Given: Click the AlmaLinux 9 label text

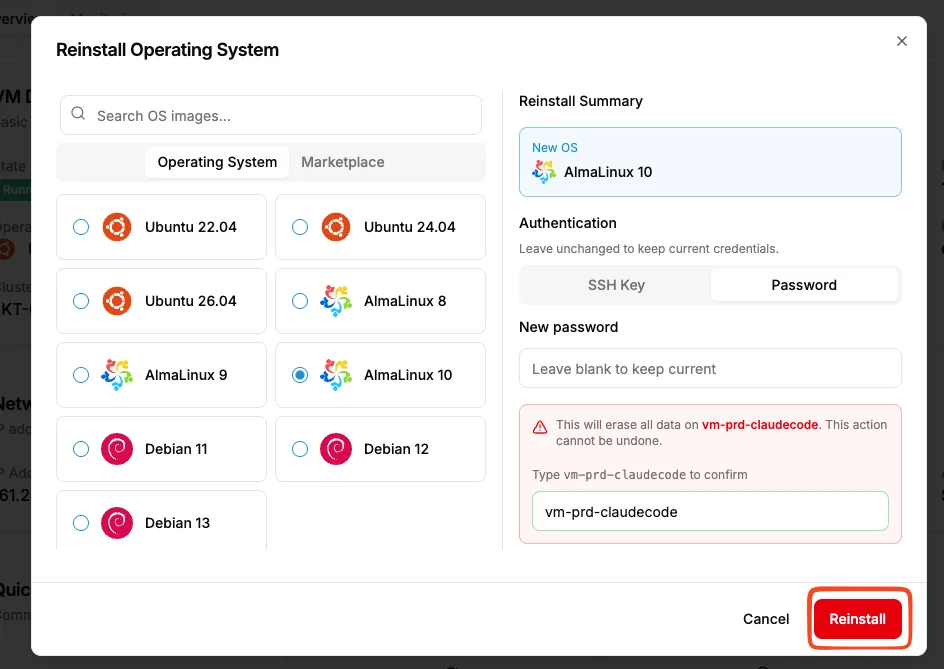Looking at the screenshot, I should pos(186,375).
